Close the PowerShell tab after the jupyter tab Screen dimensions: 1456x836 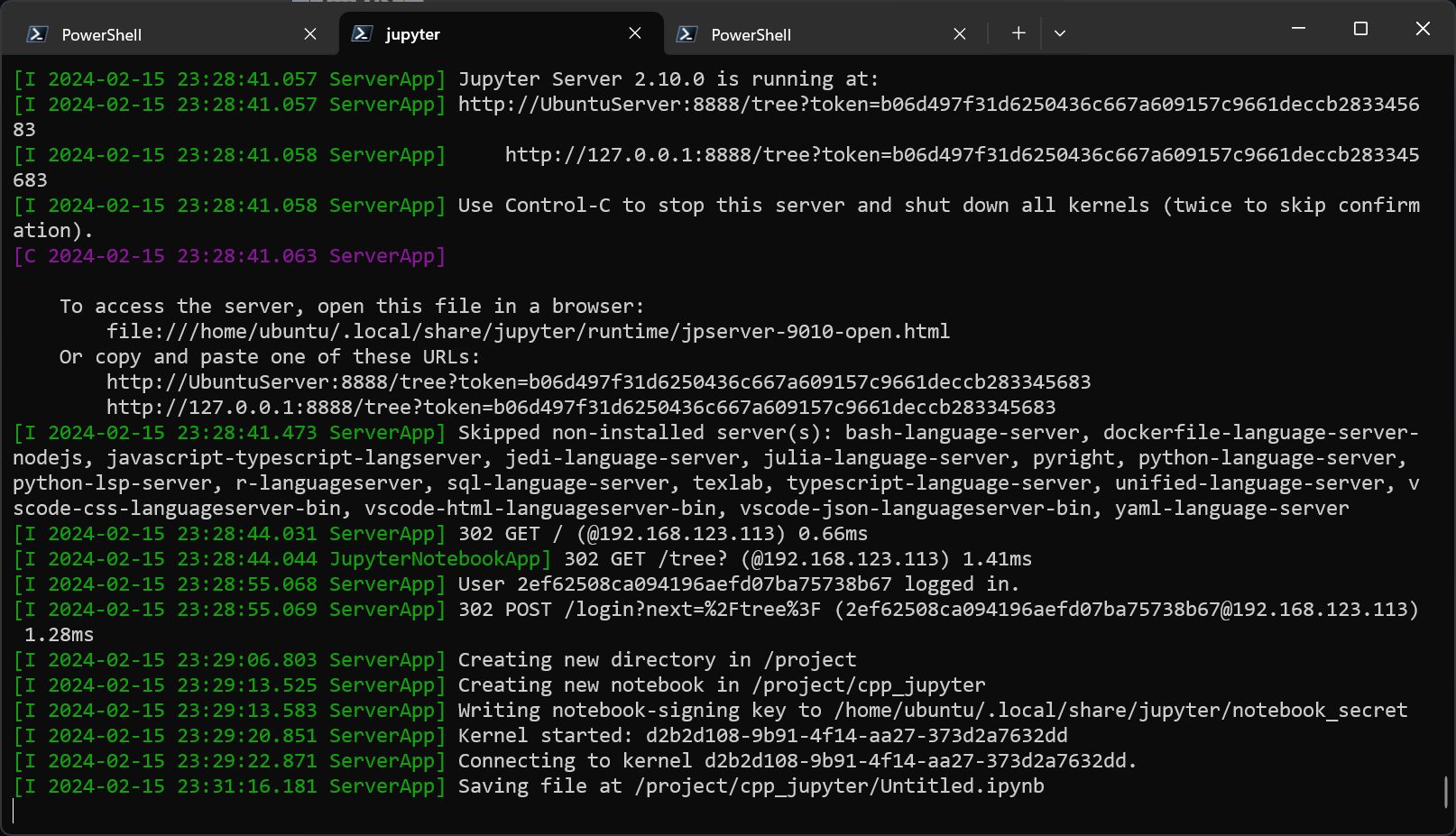960,34
